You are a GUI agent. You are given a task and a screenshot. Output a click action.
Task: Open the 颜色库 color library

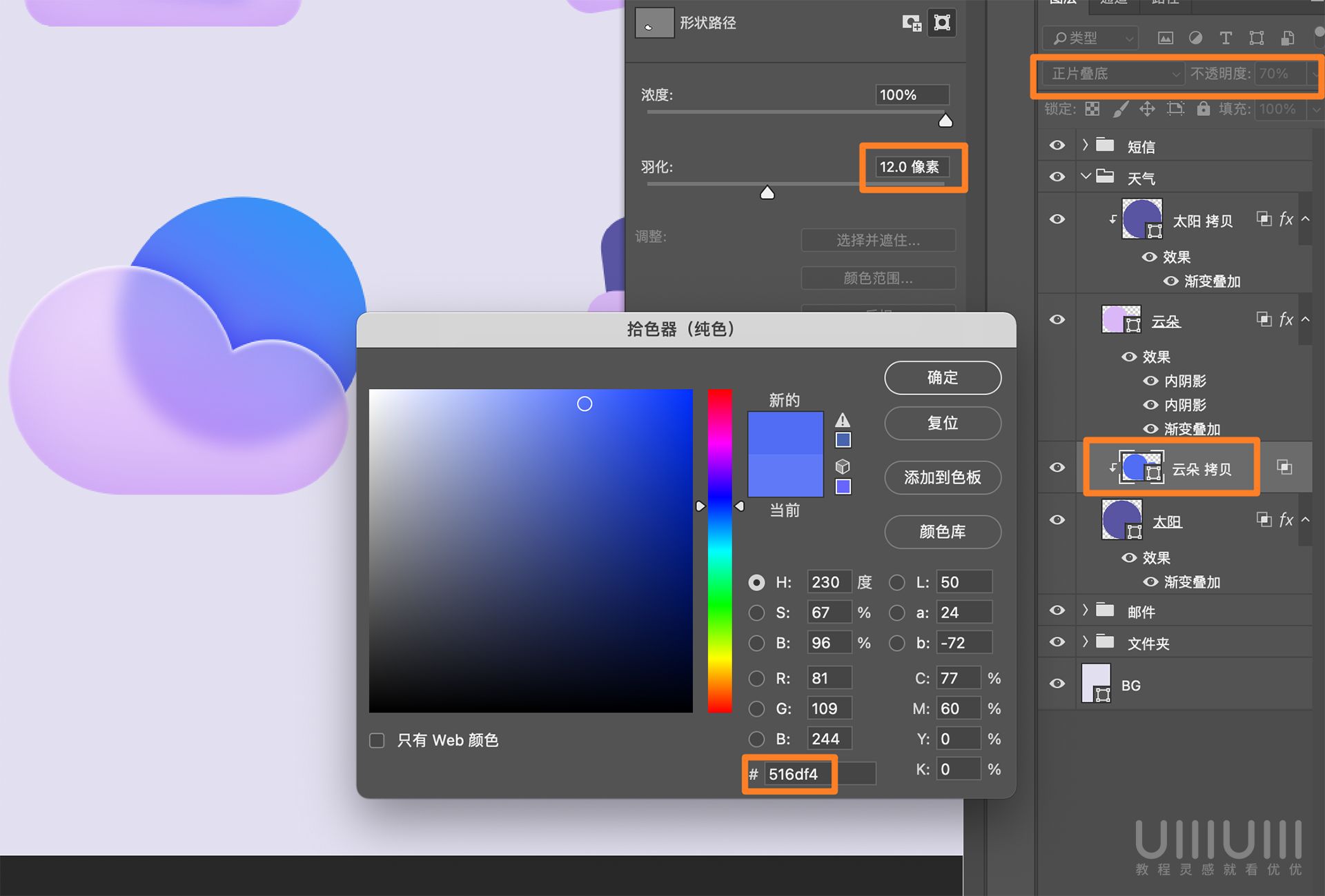(x=942, y=532)
